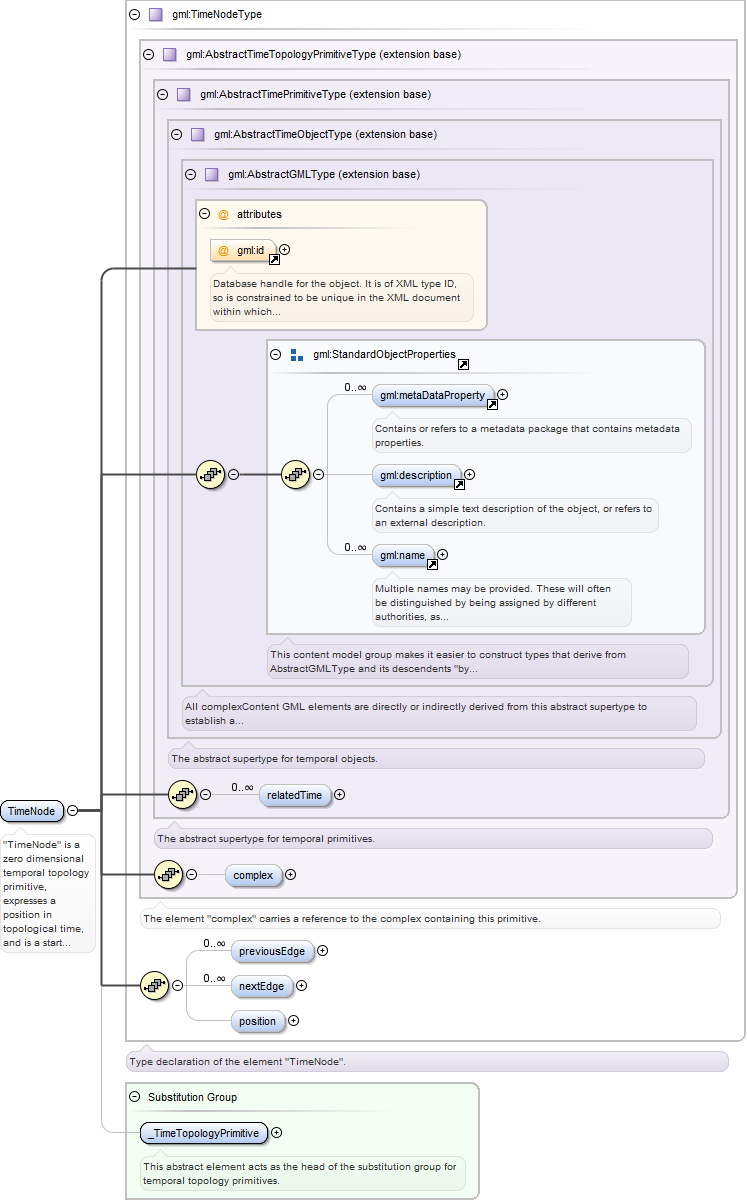
Task: Collapse gml:AbstractGMLType extension base
Action: (190, 174)
